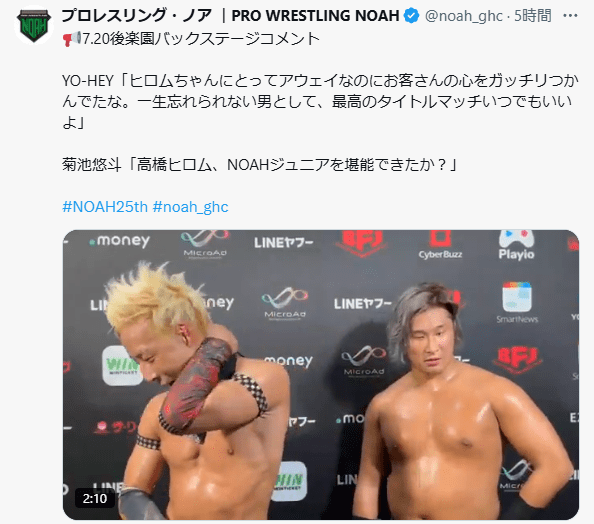The width and height of the screenshot is (594, 524).
Task: Open the #noah_ghc hashtag
Action: click(x=191, y=207)
